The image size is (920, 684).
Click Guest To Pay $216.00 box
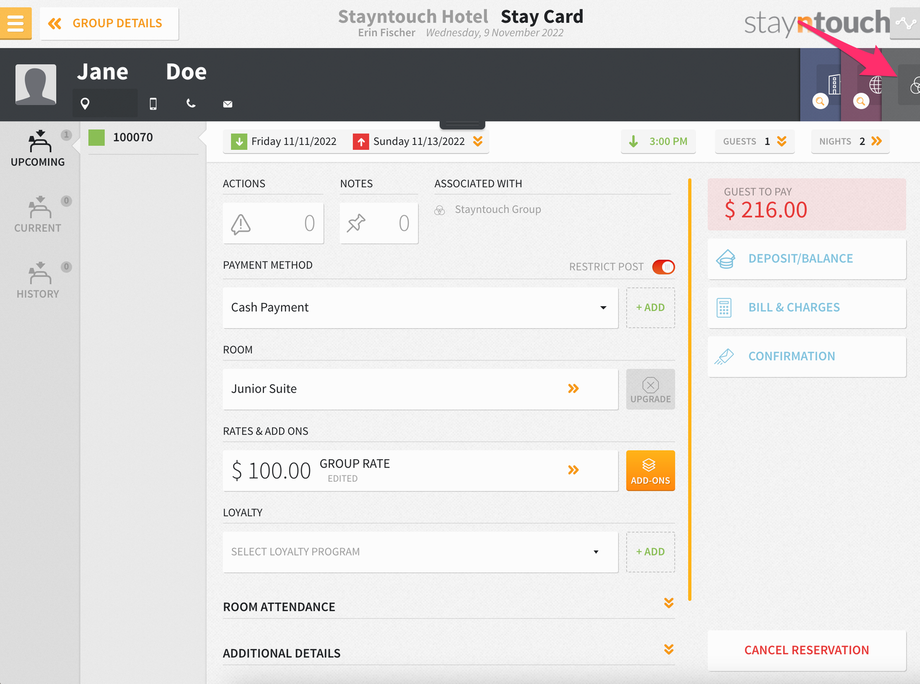(807, 204)
